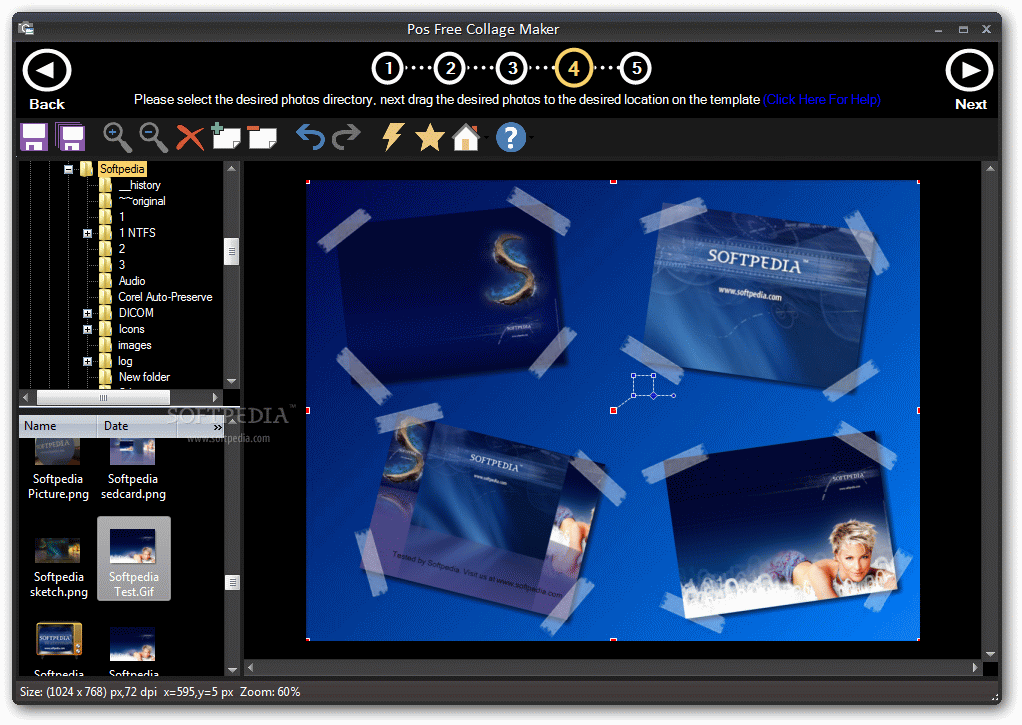Open the Click Here For Help link
Image resolution: width=1022 pixels, height=725 pixels.
(x=822, y=100)
